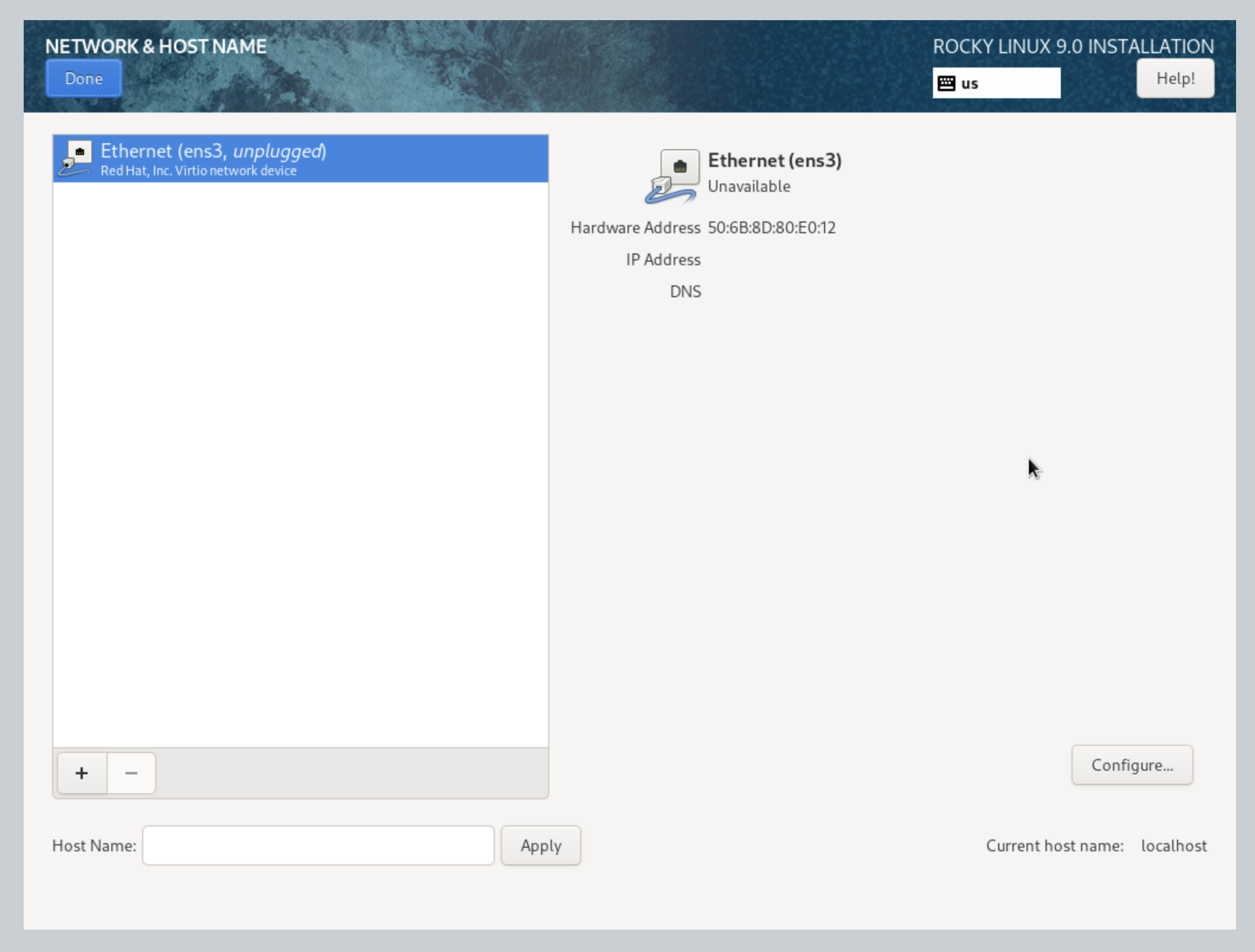1255x952 pixels.
Task: Remove selected device with minus button
Action: [131, 773]
